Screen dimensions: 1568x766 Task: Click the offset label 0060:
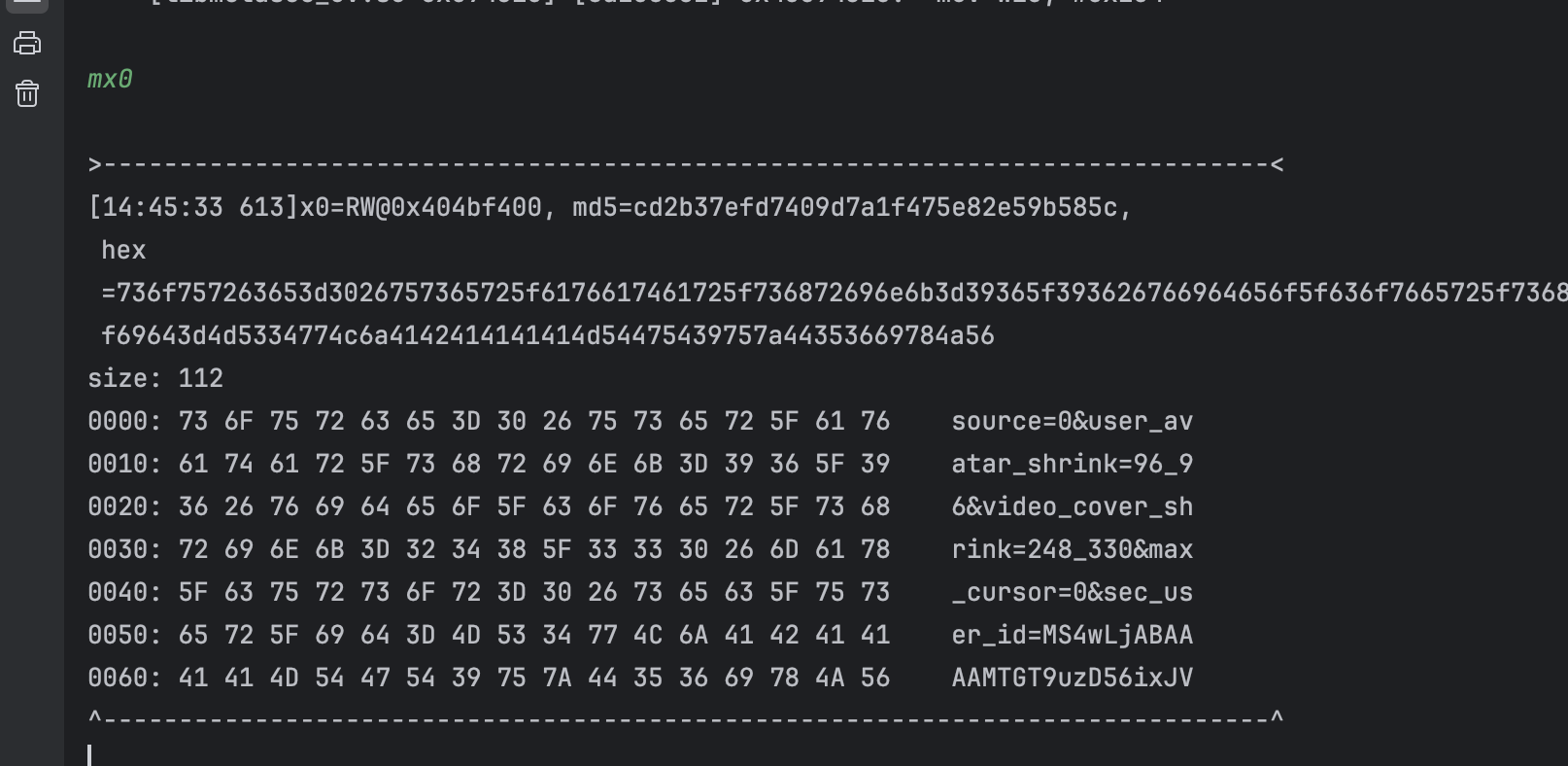click(124, 678)
